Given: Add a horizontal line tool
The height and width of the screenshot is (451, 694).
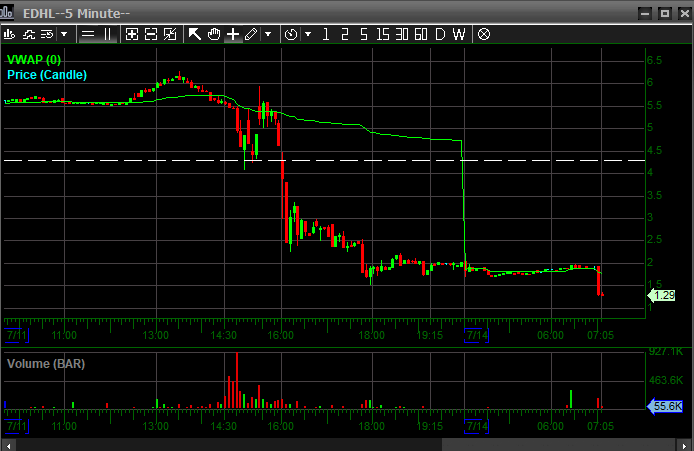Looking at the screenshot, I should click(88, 34).
